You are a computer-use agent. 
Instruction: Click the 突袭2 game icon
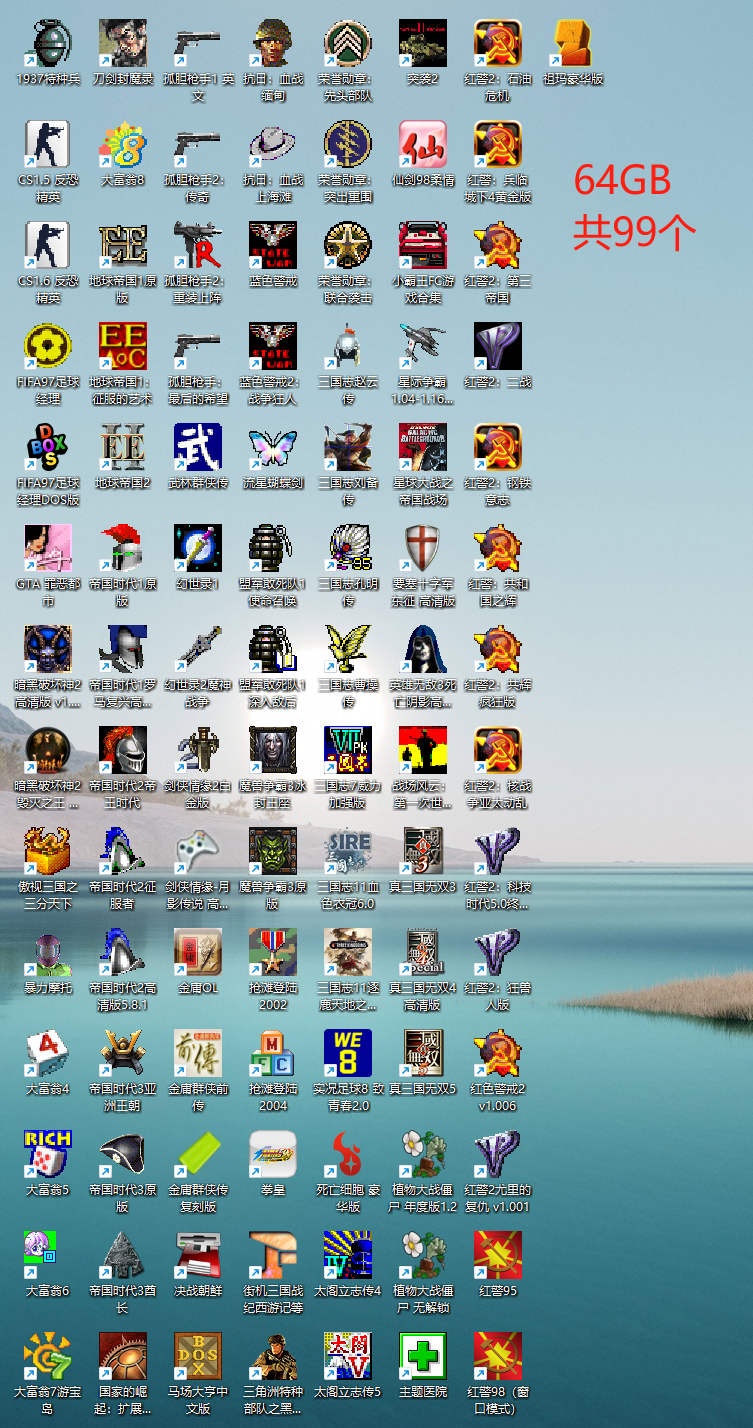(423, 45)
